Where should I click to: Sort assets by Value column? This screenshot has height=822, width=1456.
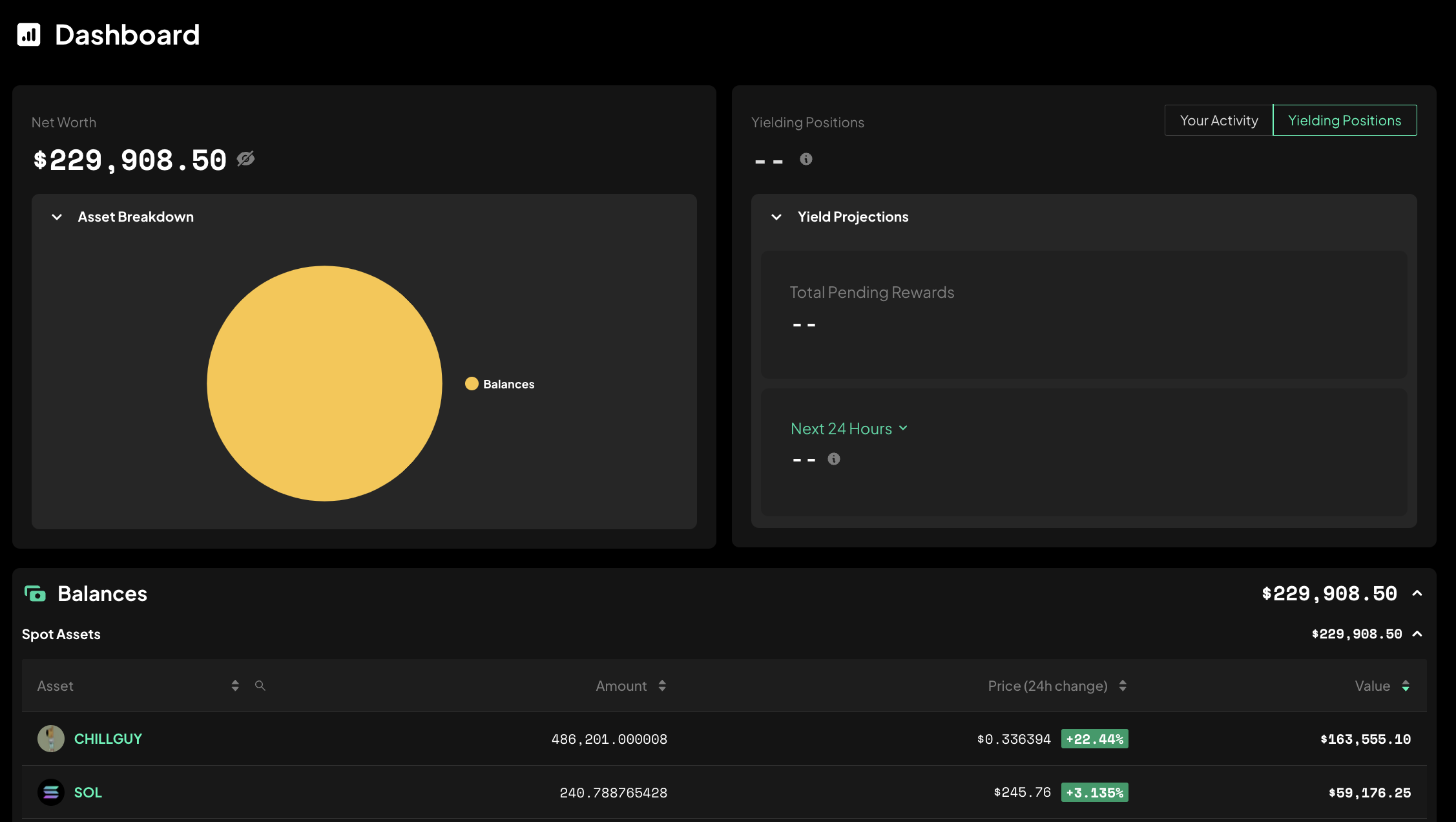(x=1406, y=686)
